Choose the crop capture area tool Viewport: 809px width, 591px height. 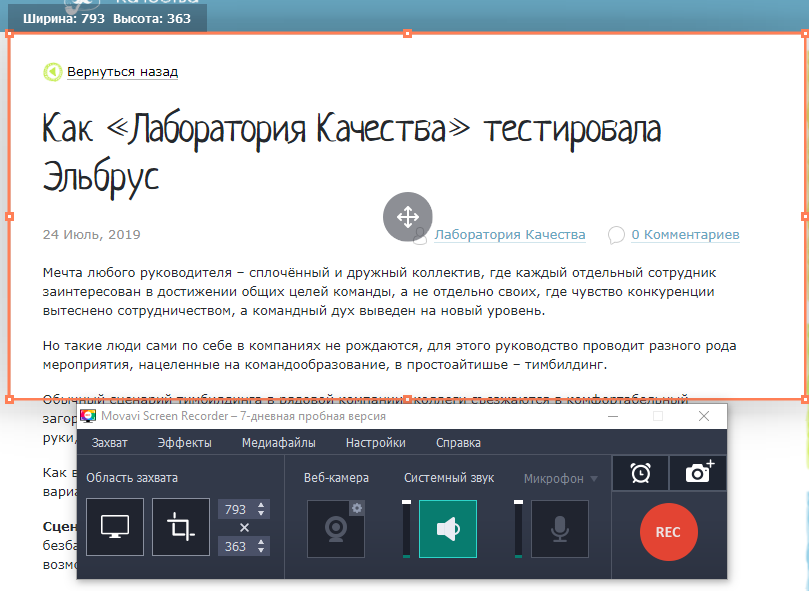tap(181, 527)
